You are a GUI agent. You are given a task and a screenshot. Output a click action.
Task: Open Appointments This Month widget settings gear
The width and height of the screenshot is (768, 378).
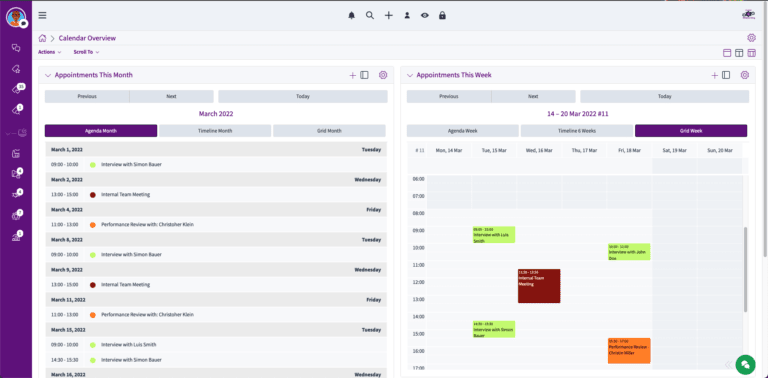[x=383, y=75]
